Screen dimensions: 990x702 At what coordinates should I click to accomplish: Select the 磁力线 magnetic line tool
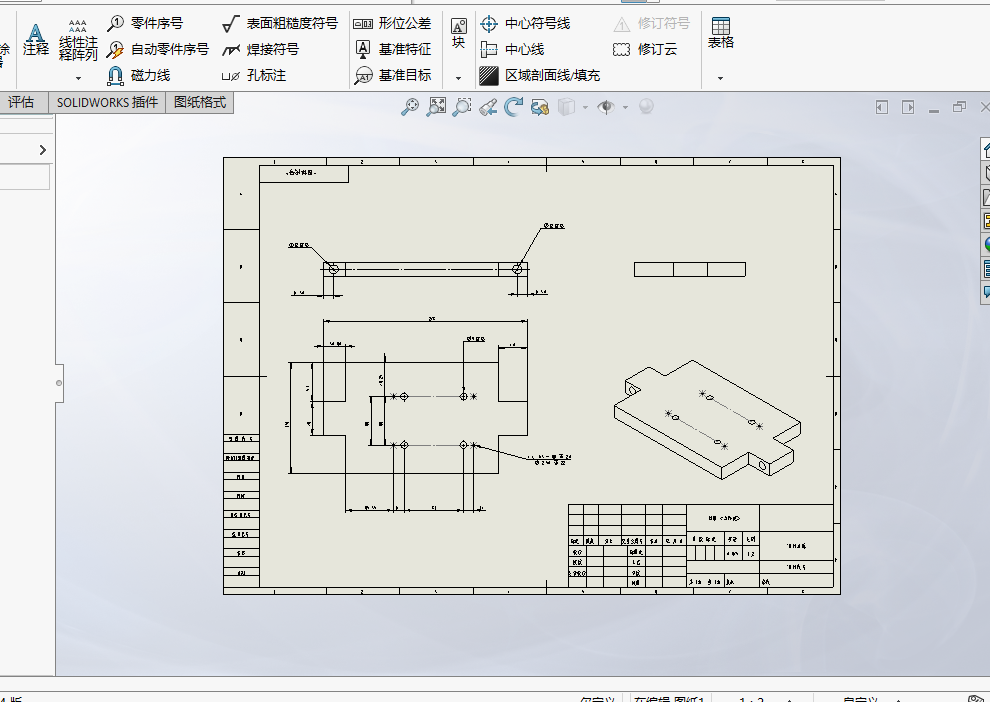[x=138, y=75]
